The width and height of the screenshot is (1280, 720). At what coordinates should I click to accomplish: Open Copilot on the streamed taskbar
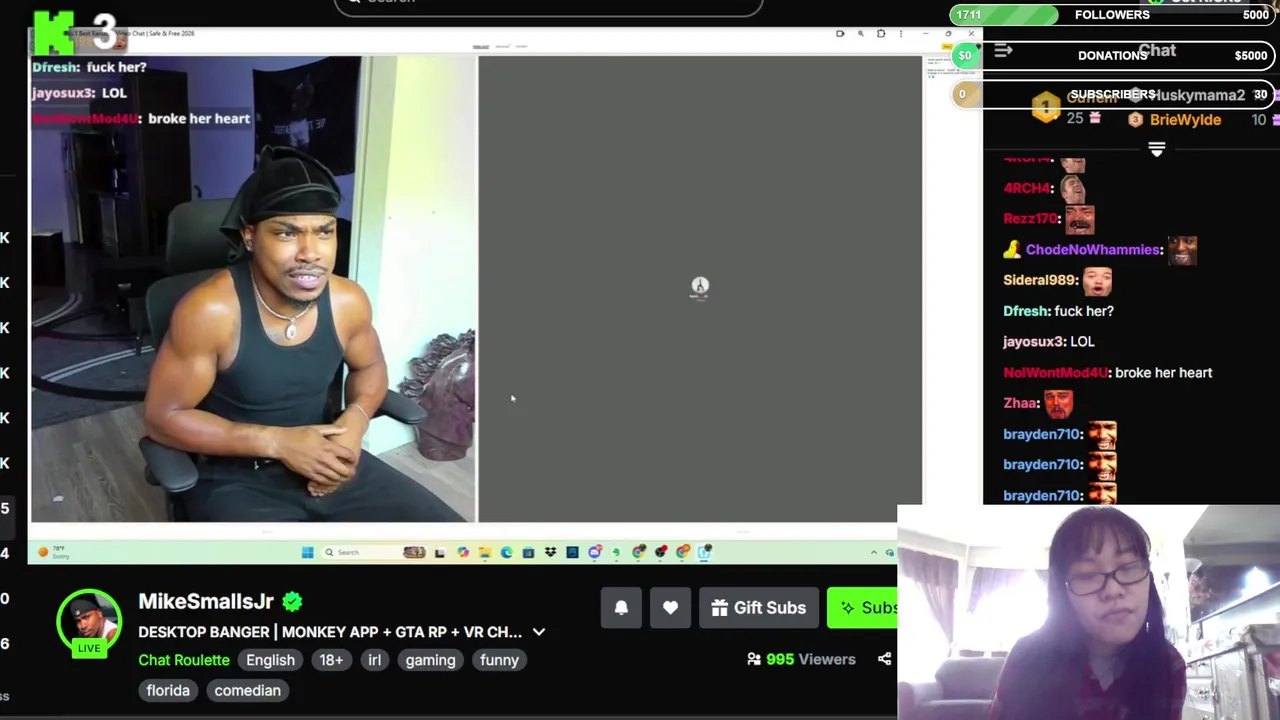[x=463, y=552]
